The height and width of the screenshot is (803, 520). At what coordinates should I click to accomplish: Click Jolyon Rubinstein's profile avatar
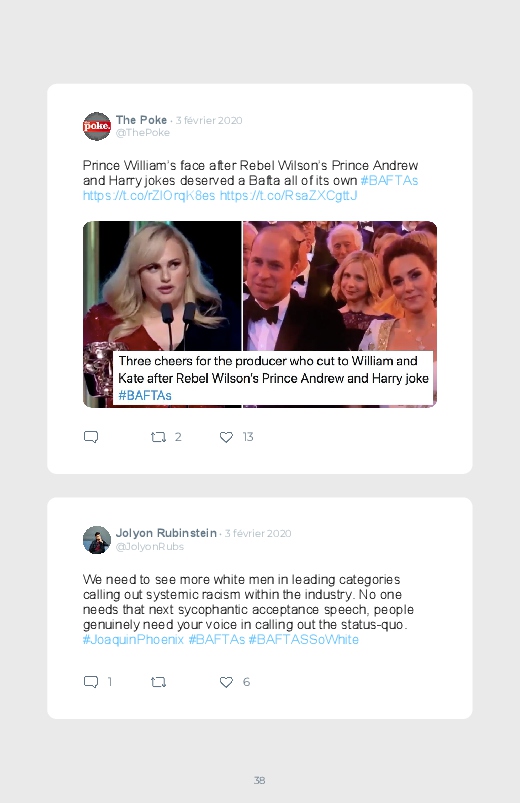[97, 540]
